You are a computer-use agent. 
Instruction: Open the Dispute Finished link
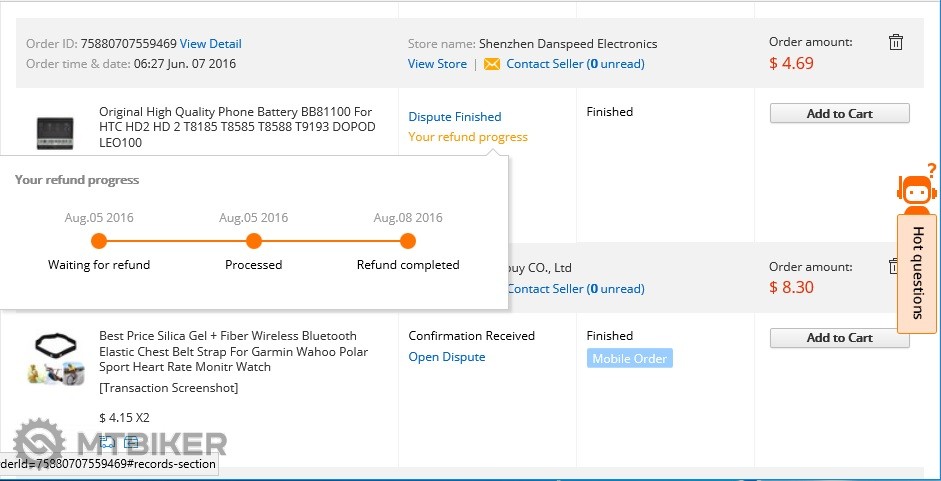click(x=455, y=117)
